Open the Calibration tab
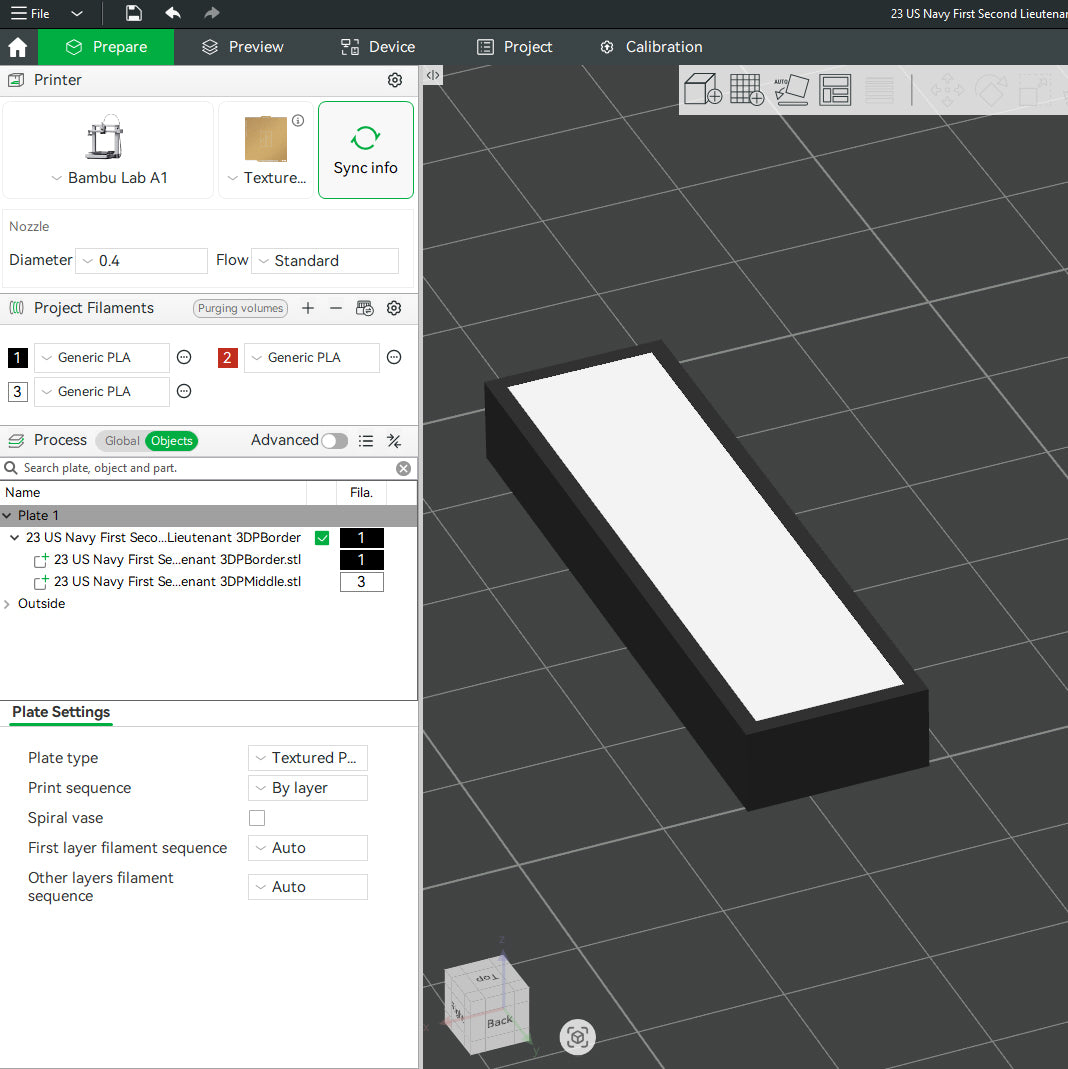The image size is (1068, 1069). (x=650, y=47)
